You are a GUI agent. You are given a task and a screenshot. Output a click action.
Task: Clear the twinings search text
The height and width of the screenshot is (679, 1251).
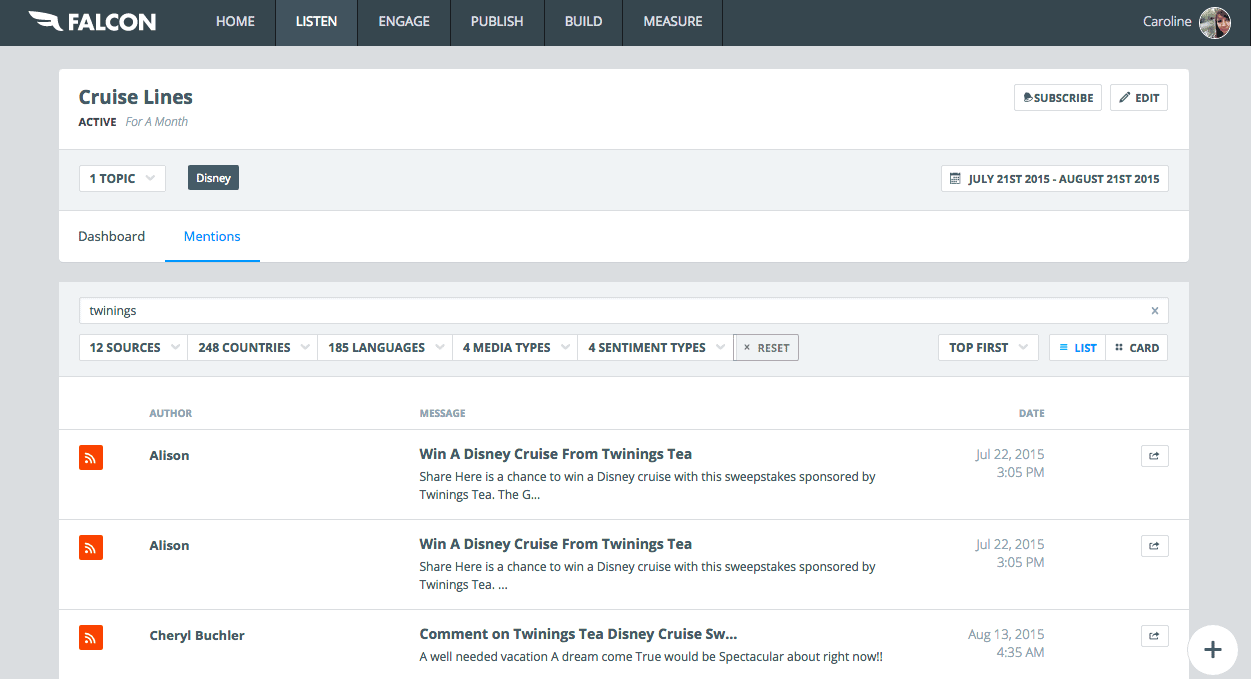(1155, 311)
